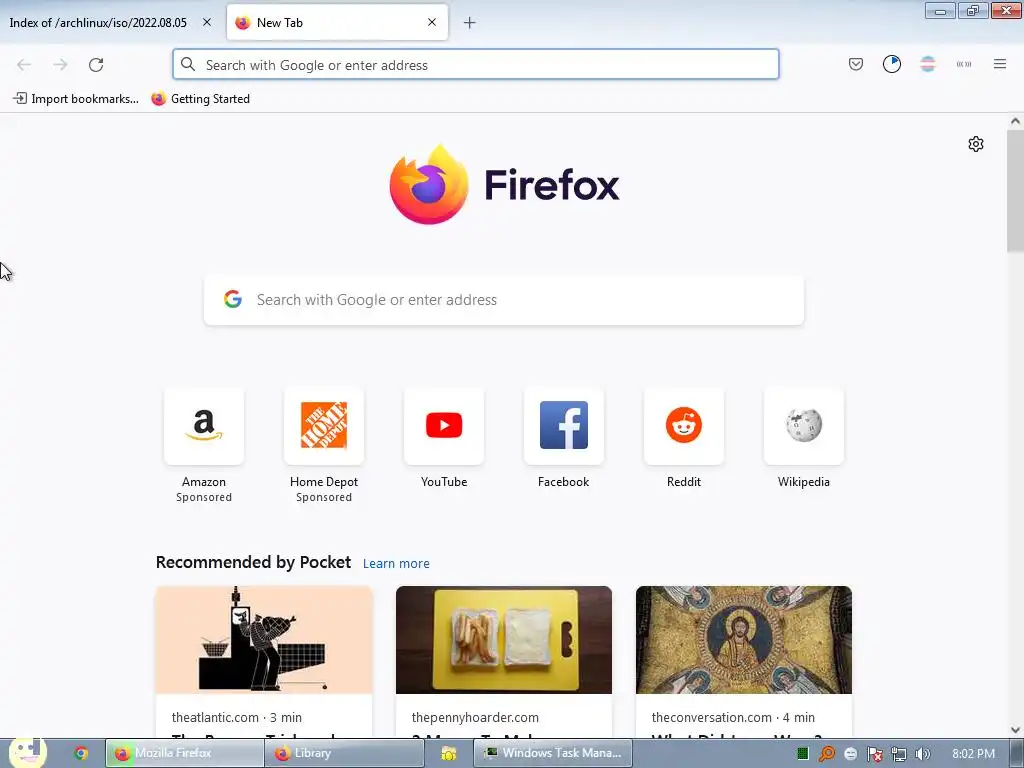Image resolution: width=1024 pixels, height=768 pixels.
Task: Click theatlantic.com · 3 min source text
Action: pos(236,718)
